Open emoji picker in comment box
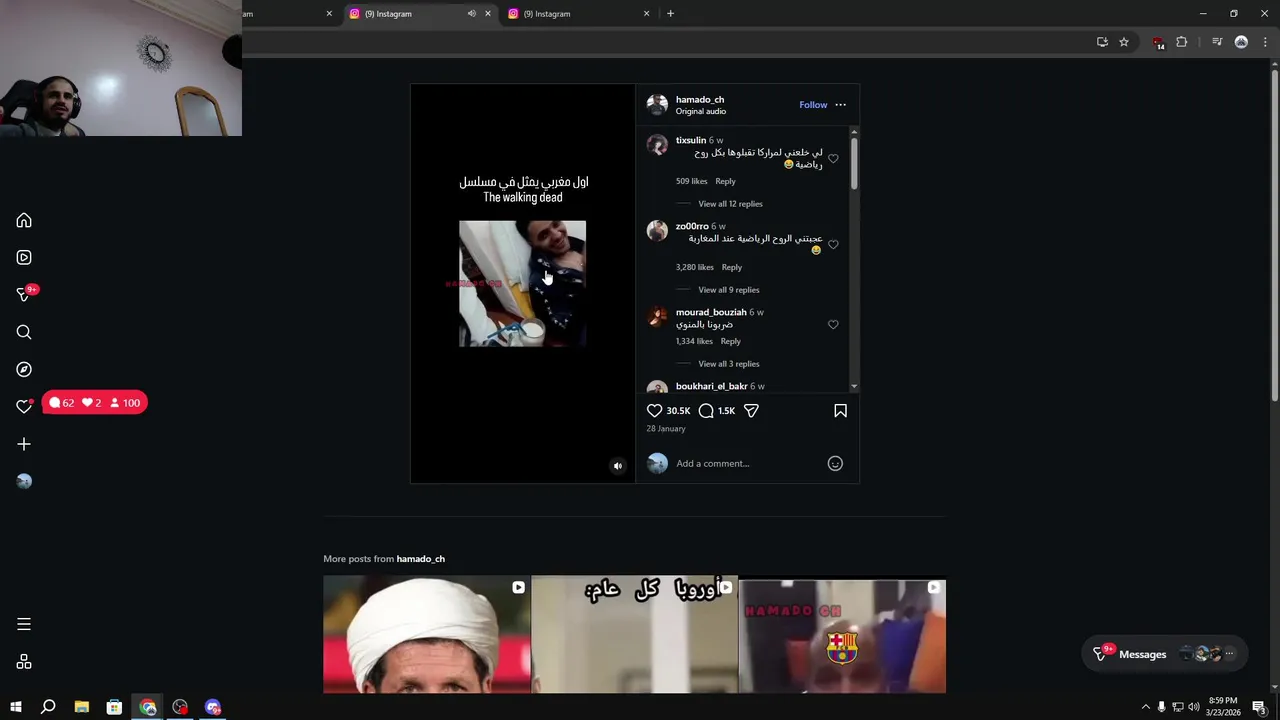This screenshot has height=720, width=1280. tap(835, 463)
